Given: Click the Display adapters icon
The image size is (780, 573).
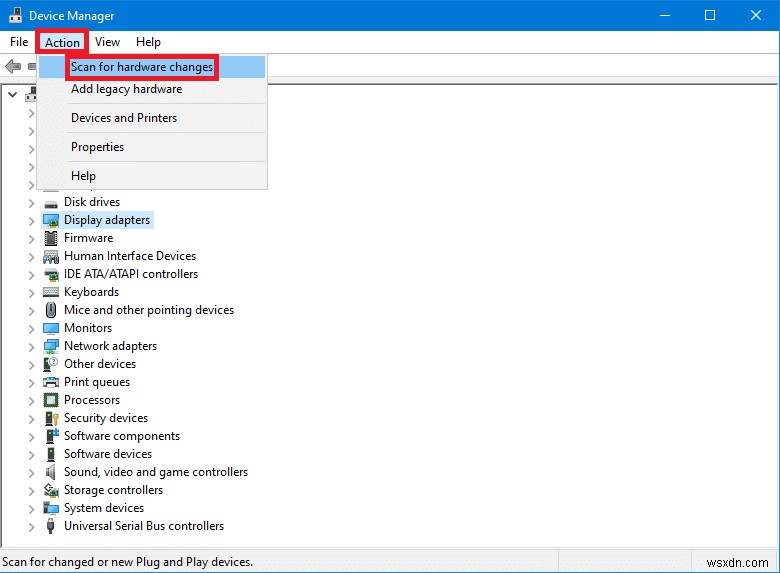Looking at the screenshot, I should click(51, 220).
